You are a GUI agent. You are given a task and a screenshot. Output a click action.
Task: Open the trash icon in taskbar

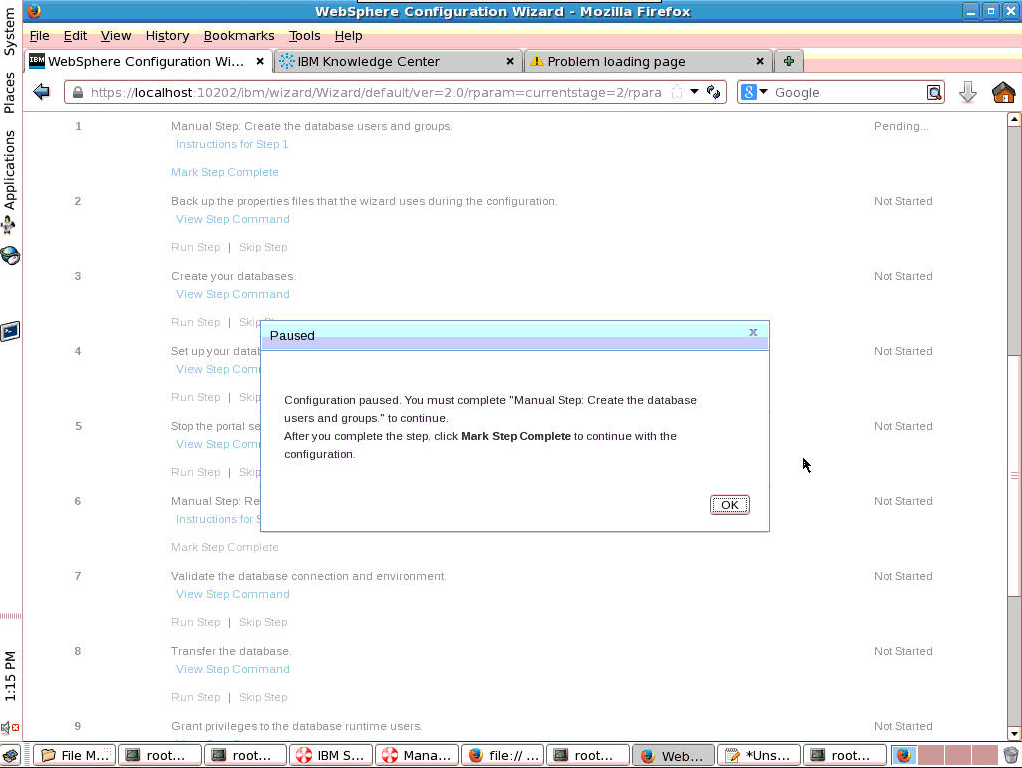pyautogui.click(x=1010, y=755)
